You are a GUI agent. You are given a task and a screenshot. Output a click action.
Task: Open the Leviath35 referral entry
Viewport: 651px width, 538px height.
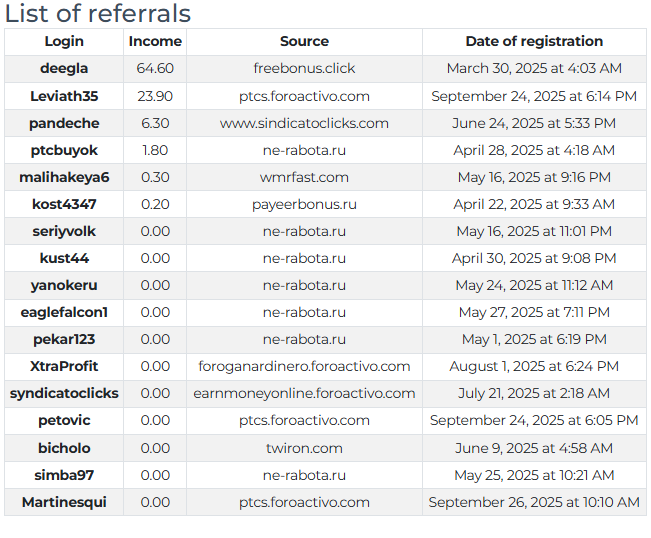(64, 96)
